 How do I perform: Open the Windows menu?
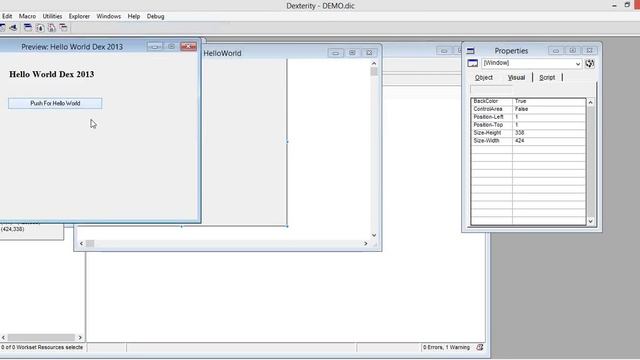coord(109,16)
